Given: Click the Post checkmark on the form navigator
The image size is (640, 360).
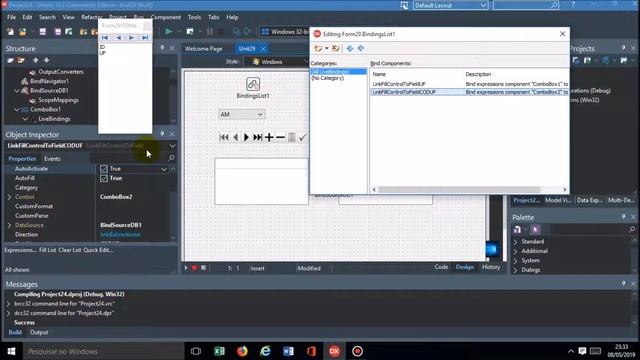Looking at the screenshot, I should tap(302, 138).
